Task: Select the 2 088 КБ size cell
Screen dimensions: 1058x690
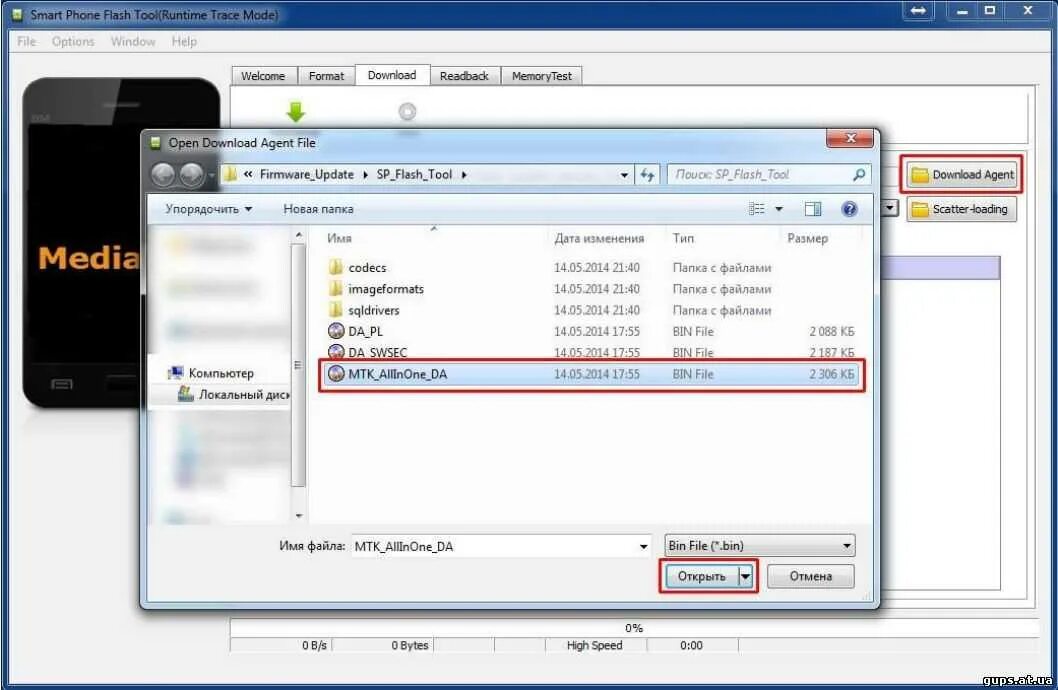Action: point(831,331)
